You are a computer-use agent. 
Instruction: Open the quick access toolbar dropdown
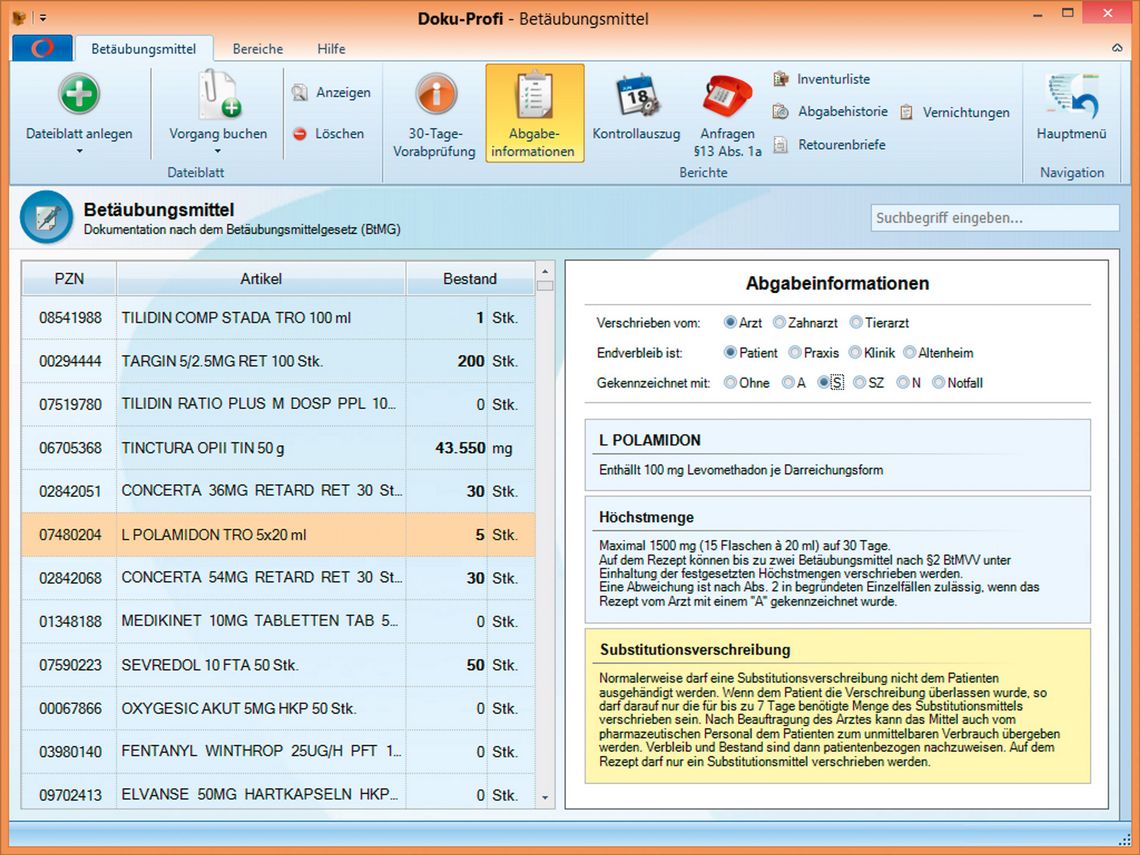pos(43,18)
